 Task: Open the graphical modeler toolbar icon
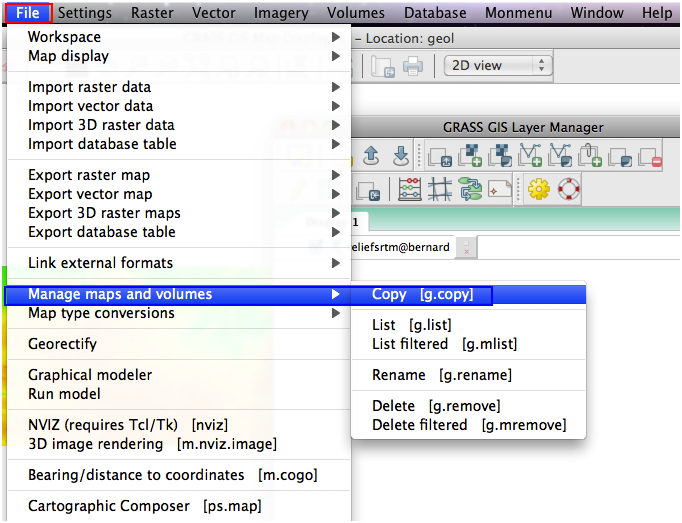pos(470,189)
